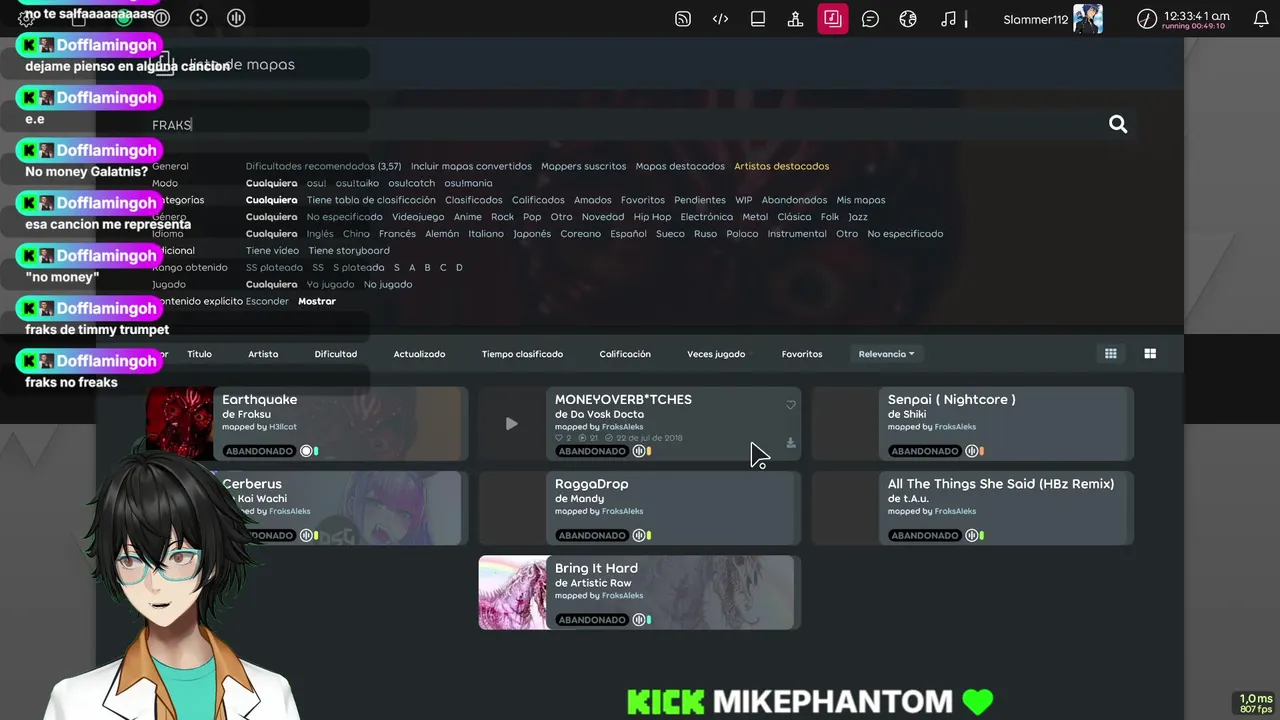Toggle Mapas destacados filter
This screenshot has height=720, width=1280.
pos(680,166)
